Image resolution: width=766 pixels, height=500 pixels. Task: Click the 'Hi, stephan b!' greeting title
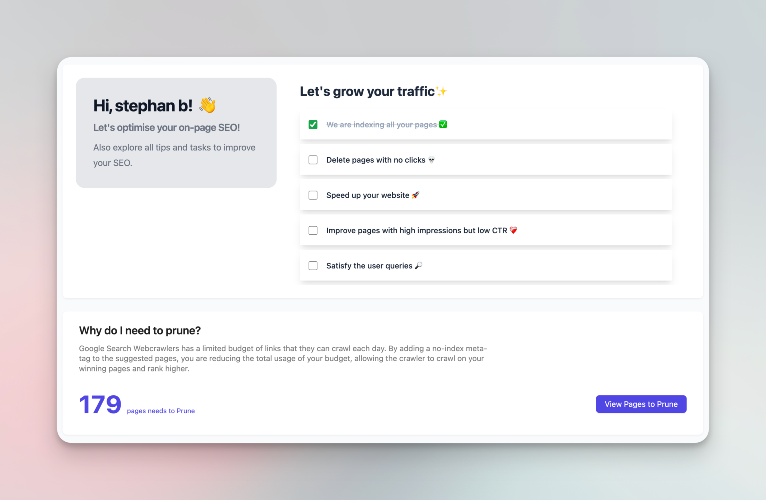[x=144, y=105]
